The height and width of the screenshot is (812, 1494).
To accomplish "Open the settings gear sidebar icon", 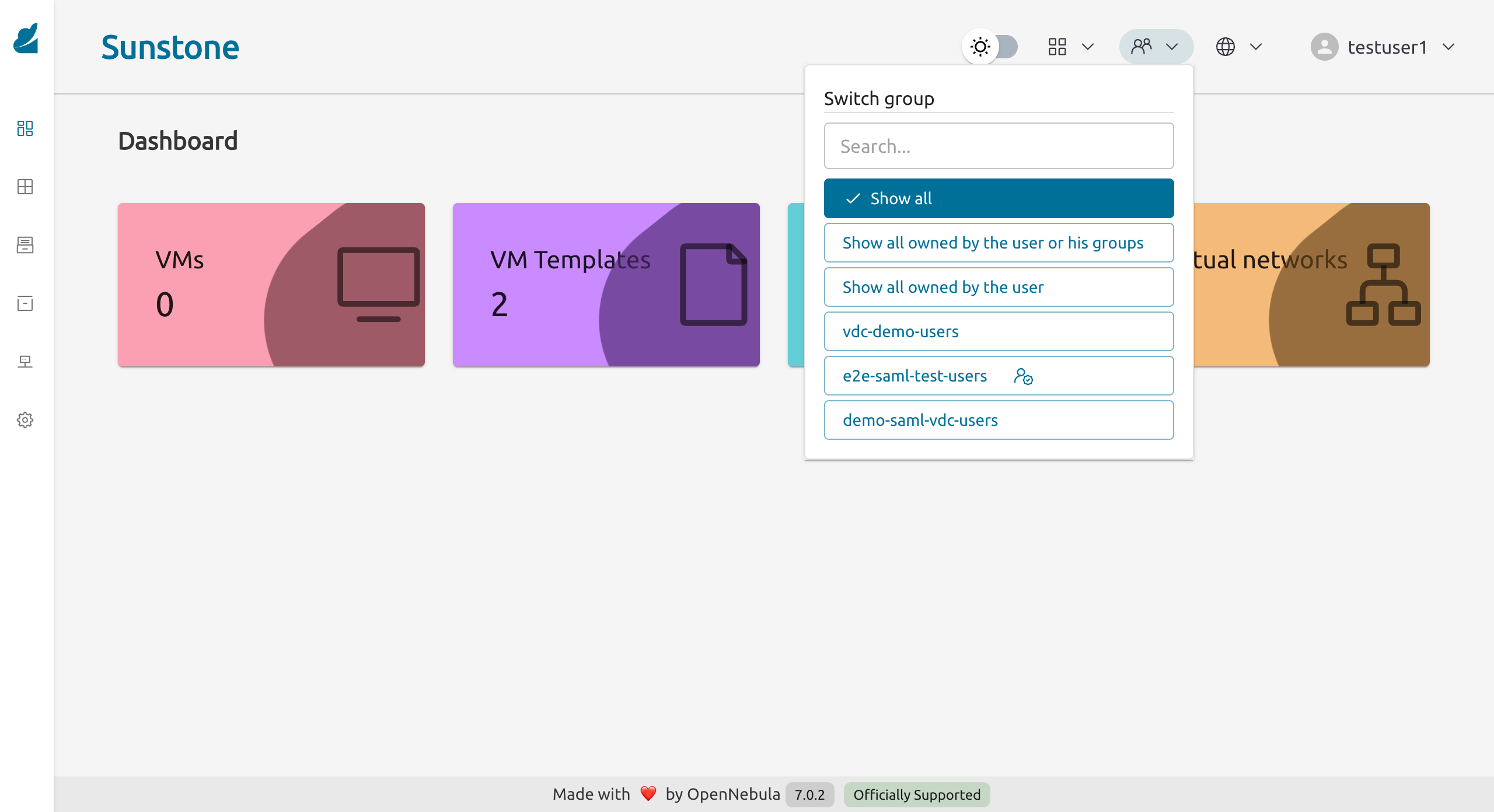I will point(25,420).
